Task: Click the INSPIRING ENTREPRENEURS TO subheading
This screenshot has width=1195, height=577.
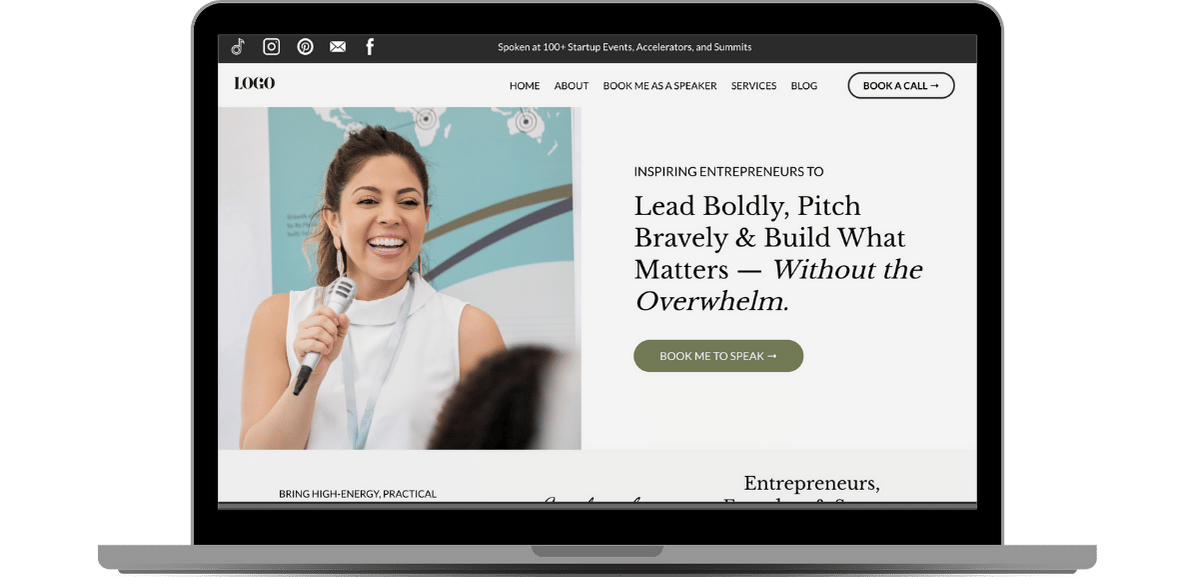Action: point(729,172)
